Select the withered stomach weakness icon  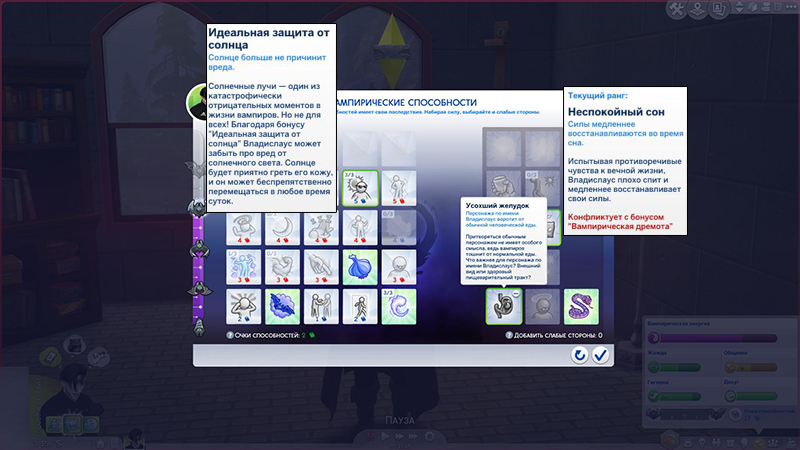pos(504,307)
